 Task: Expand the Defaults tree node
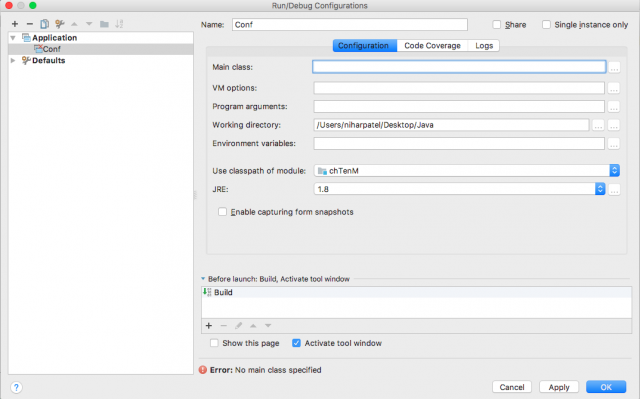(13, 60)
